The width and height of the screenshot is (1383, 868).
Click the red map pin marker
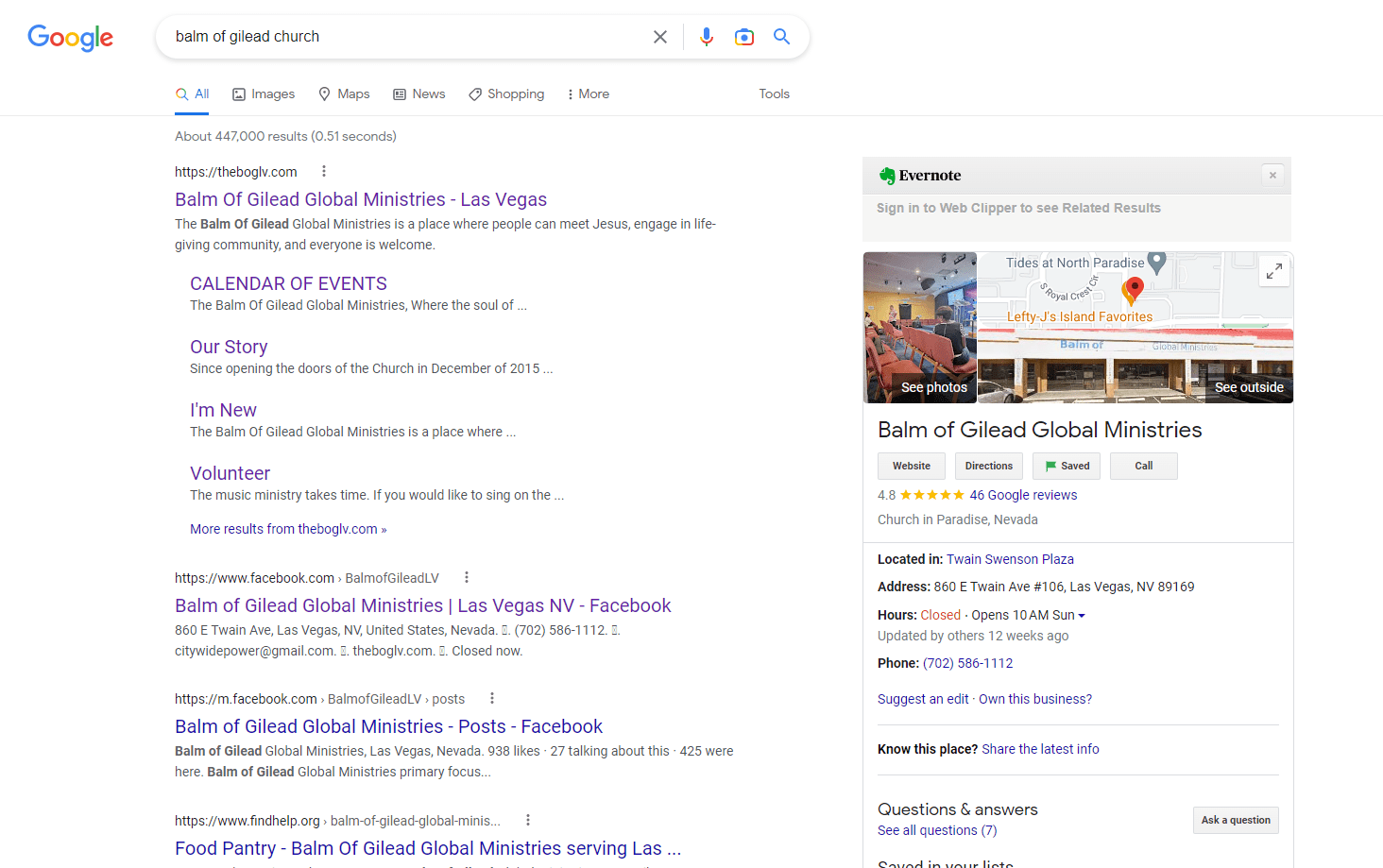pyautogui.click(x=1135, y=289)
